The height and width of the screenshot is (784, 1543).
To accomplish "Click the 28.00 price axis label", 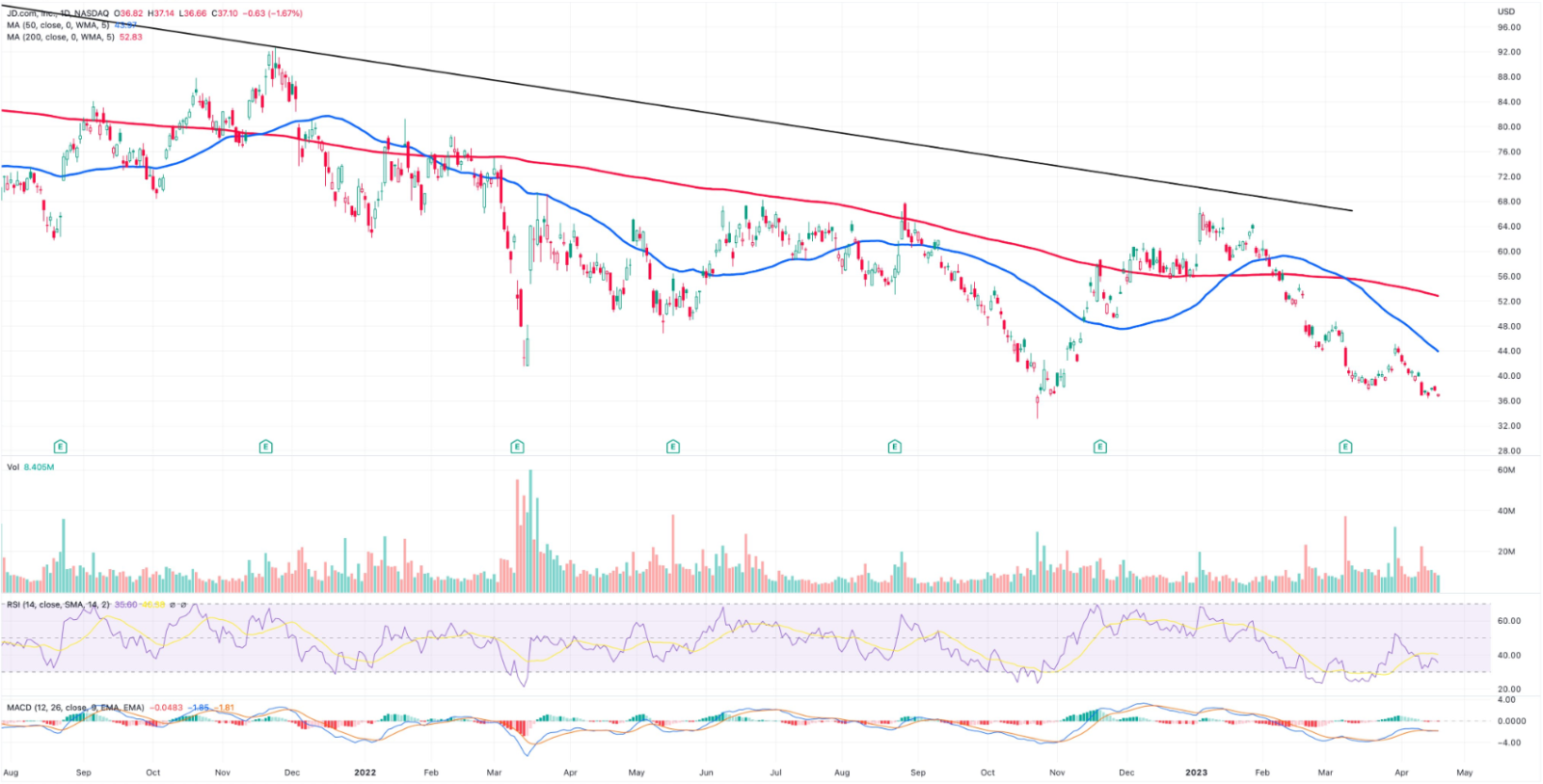I will (x=1508, y=451).
